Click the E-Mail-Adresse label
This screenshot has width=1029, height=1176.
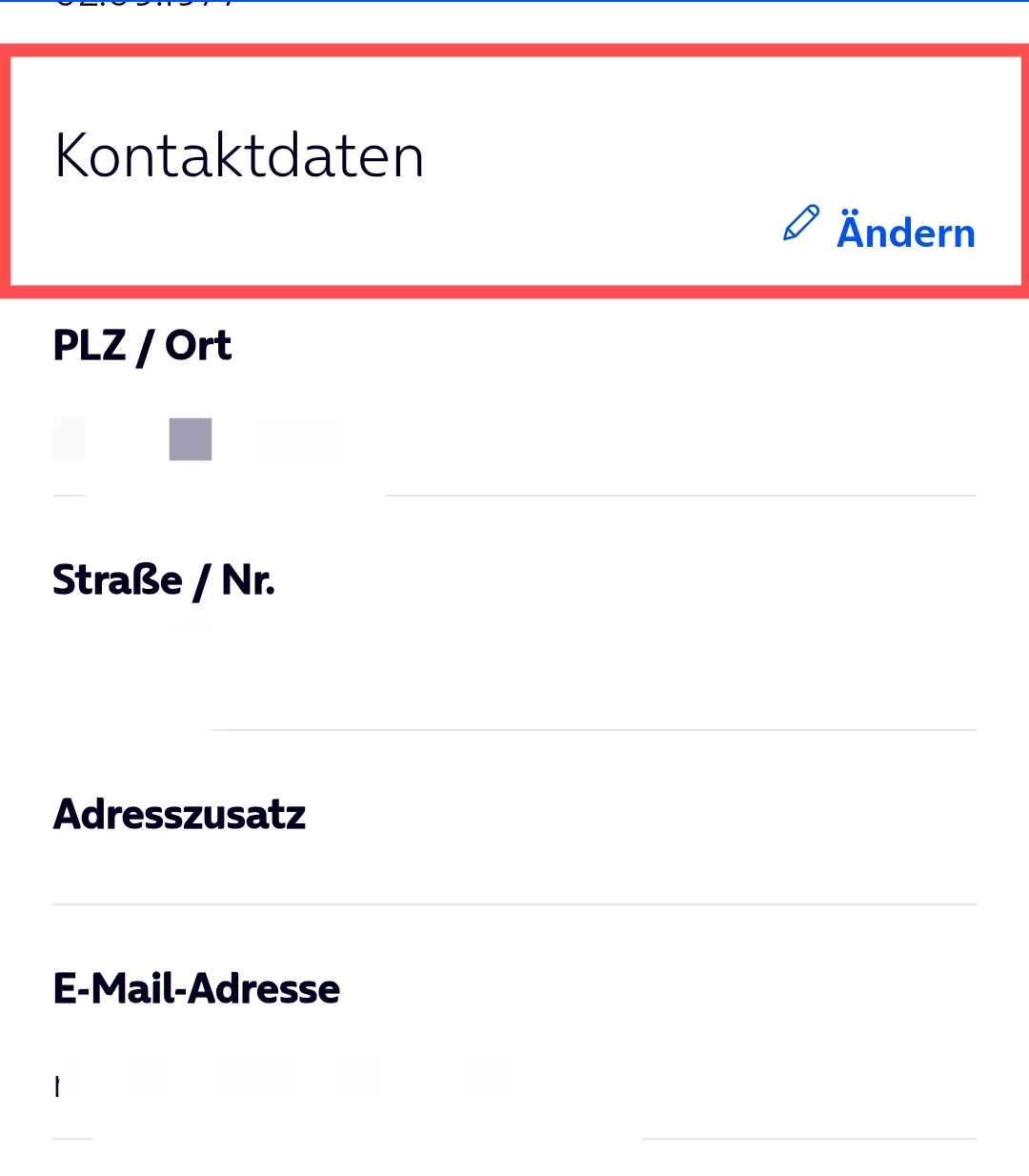point(196,988)
